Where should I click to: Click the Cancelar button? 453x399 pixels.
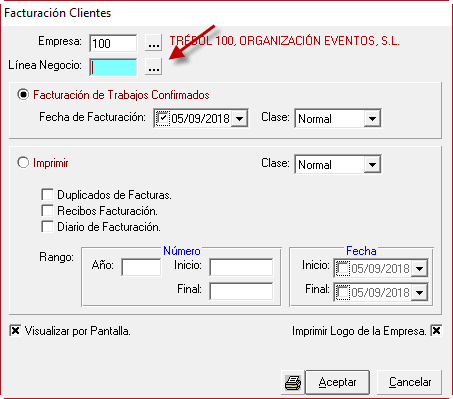(x=410, y=382)
